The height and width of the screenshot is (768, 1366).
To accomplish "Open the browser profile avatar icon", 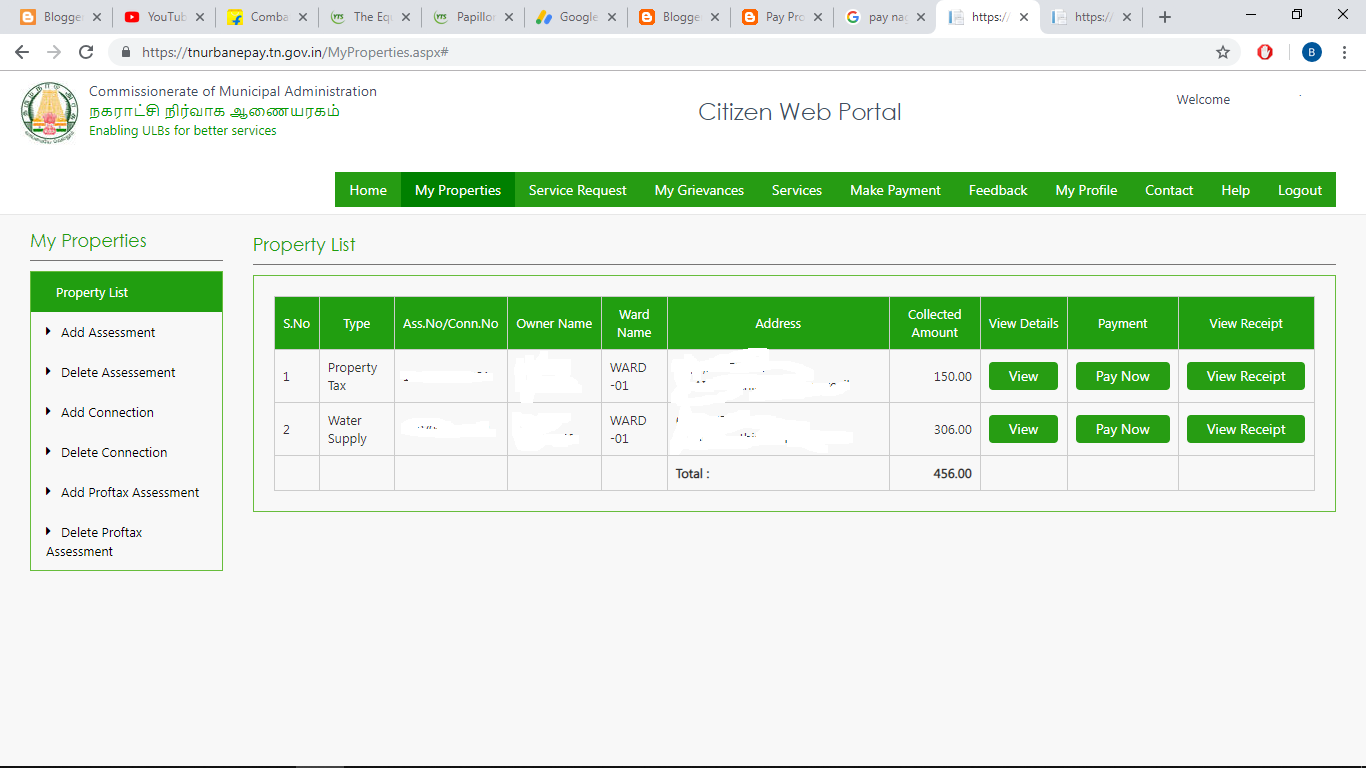I will 1311,52.
